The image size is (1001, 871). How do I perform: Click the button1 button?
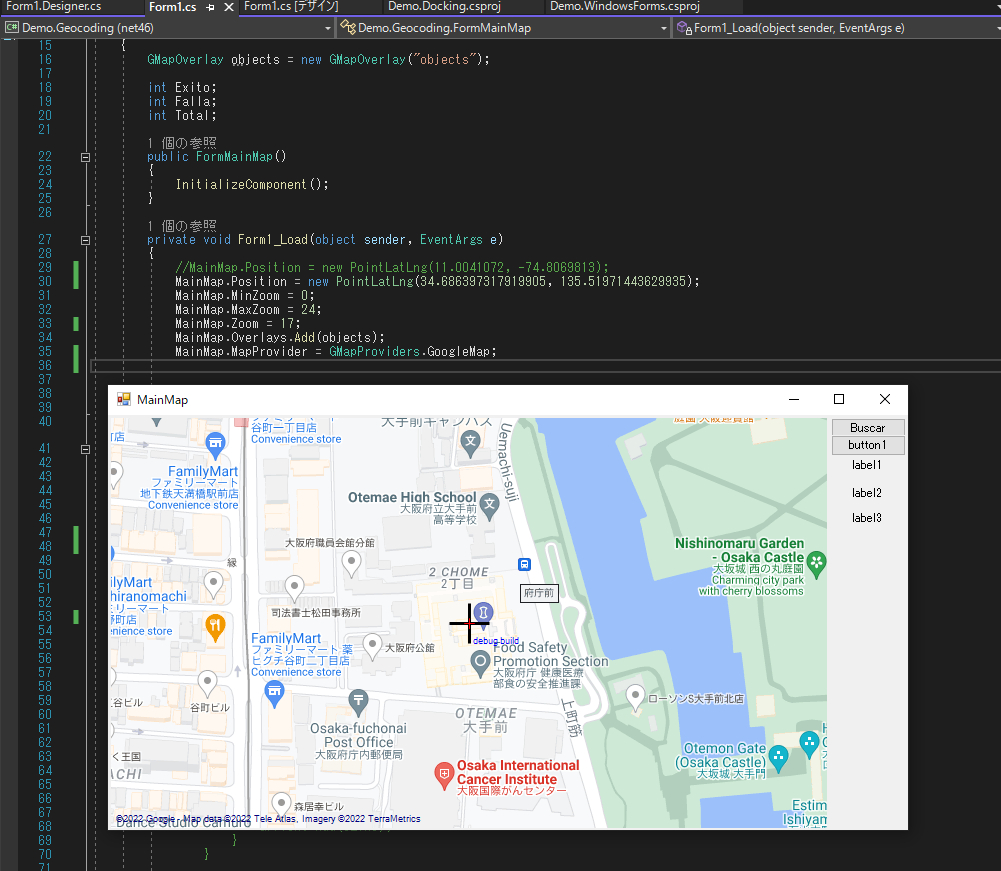[x=867, y=445]
